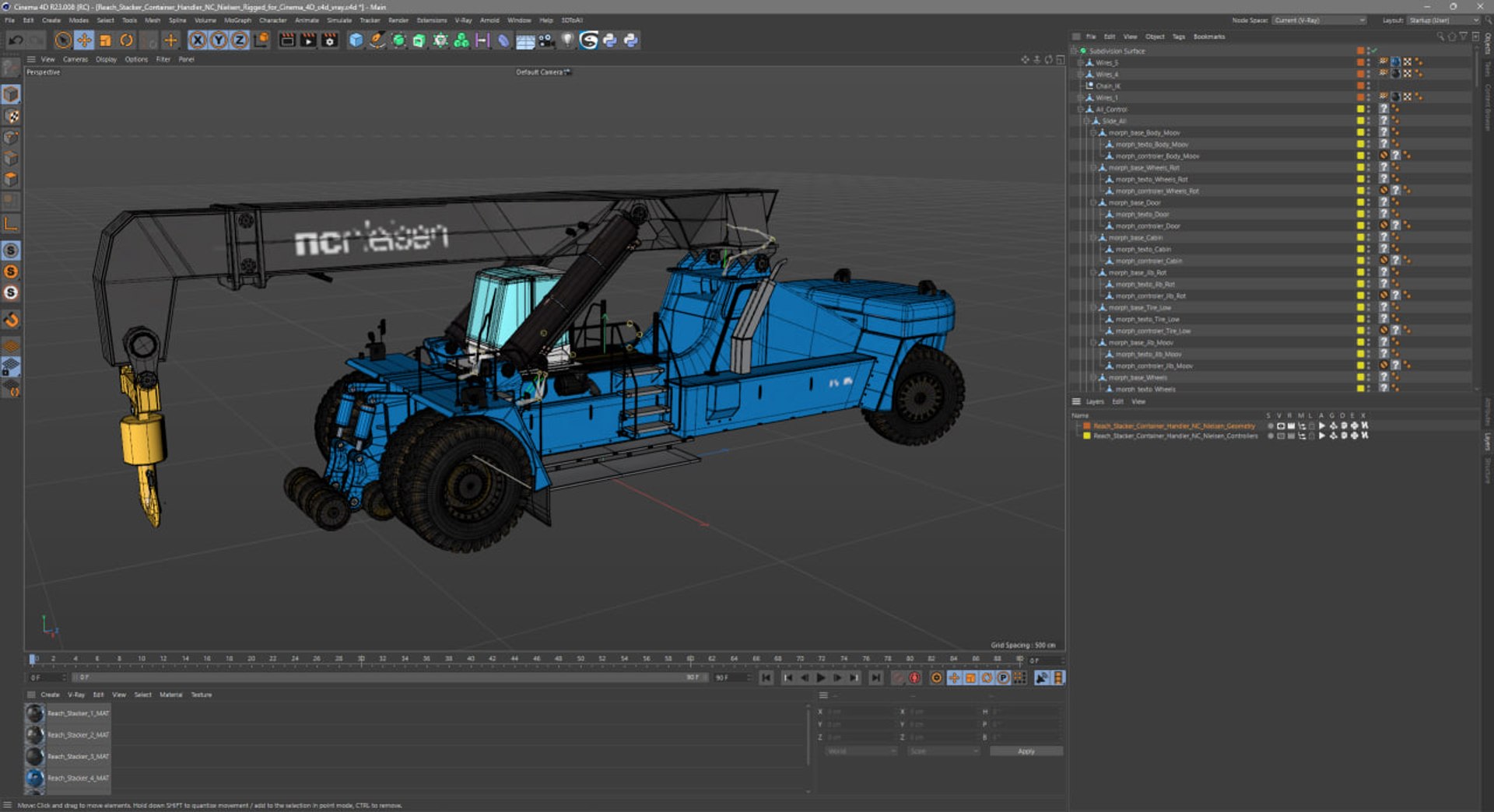Click the Floor grid object icon
This screenshot has height=812, width=1494.
525,40
